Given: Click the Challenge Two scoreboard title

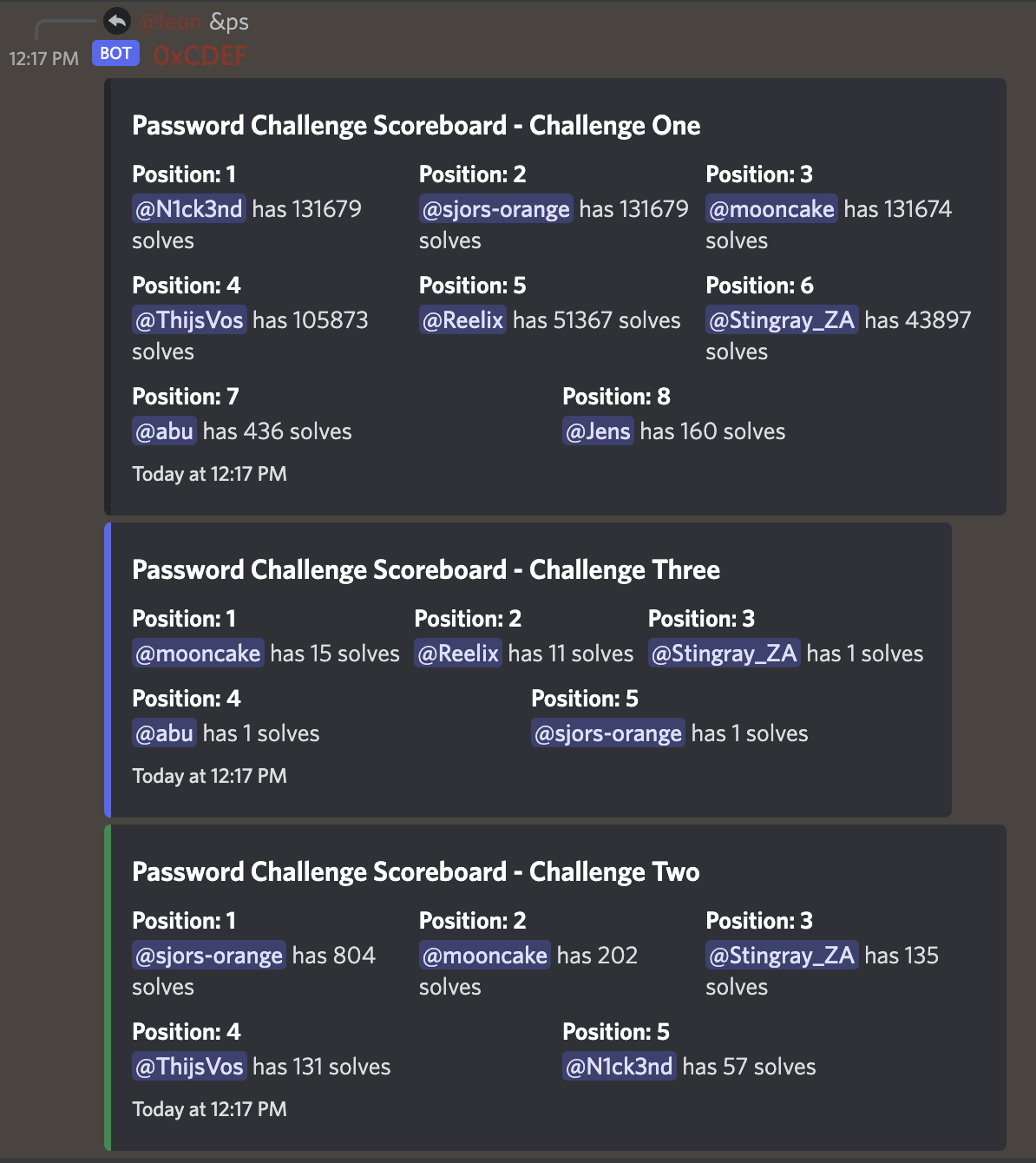Looking at the screenshot, I should 416,872.
